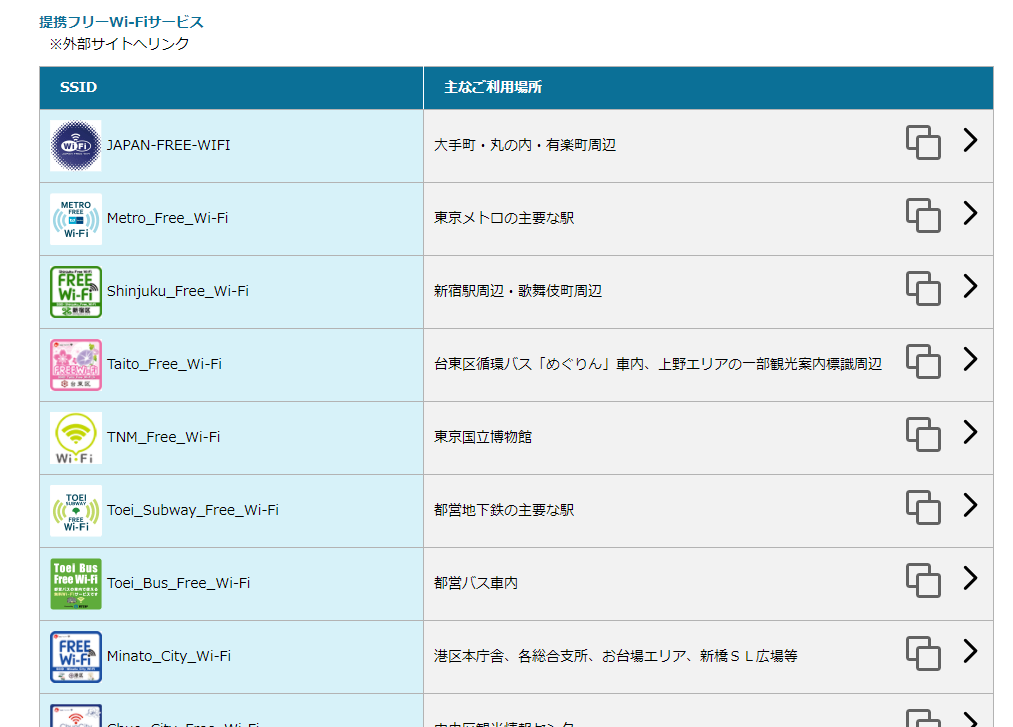
Task: Copy the Toei_Subway_Free_Wi-Fi SSID with copy icon
Action: [x=923, y=507]
